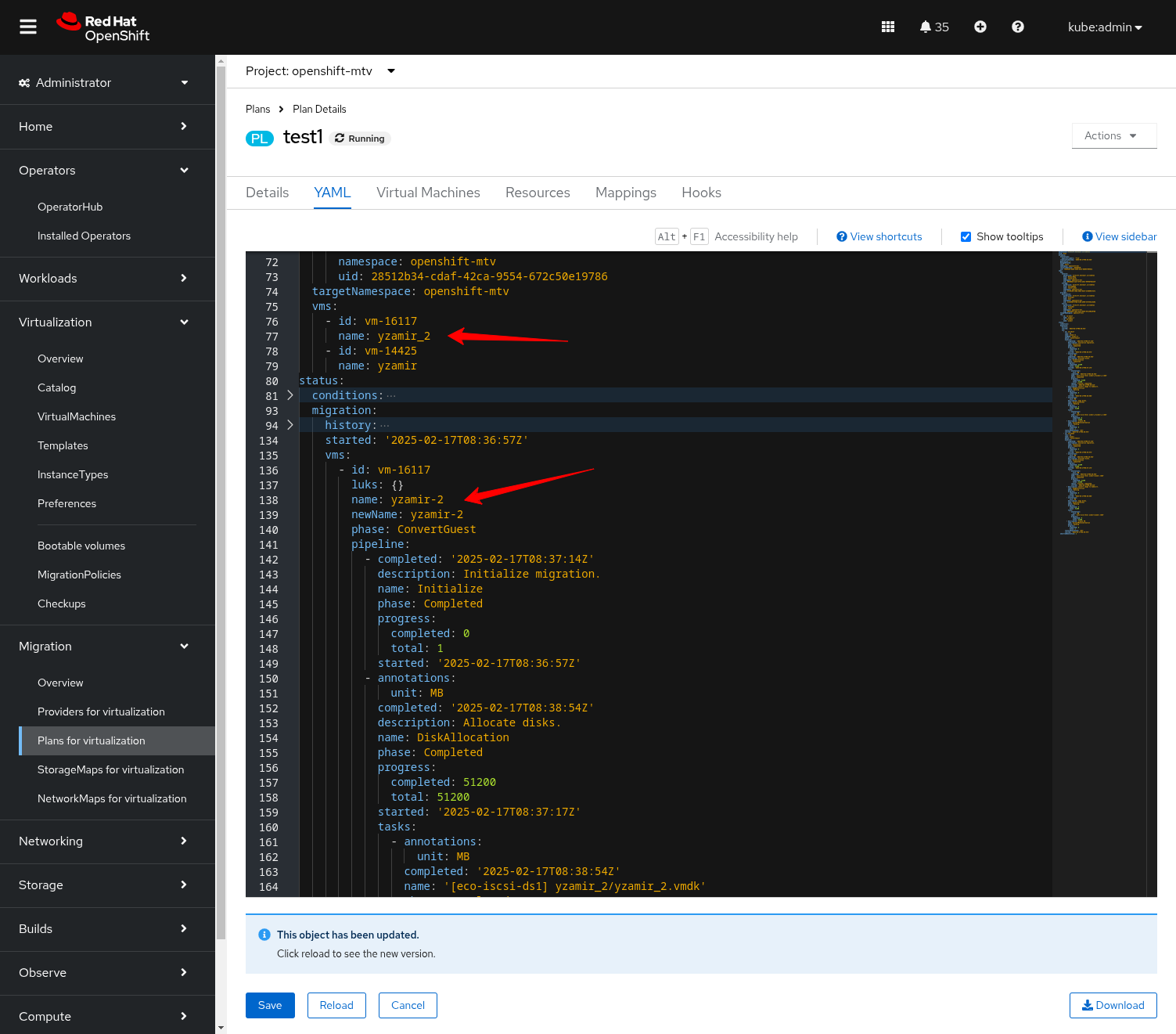
Task: Open MigrationPolicies in the sidebar
Action: point(107,575)
